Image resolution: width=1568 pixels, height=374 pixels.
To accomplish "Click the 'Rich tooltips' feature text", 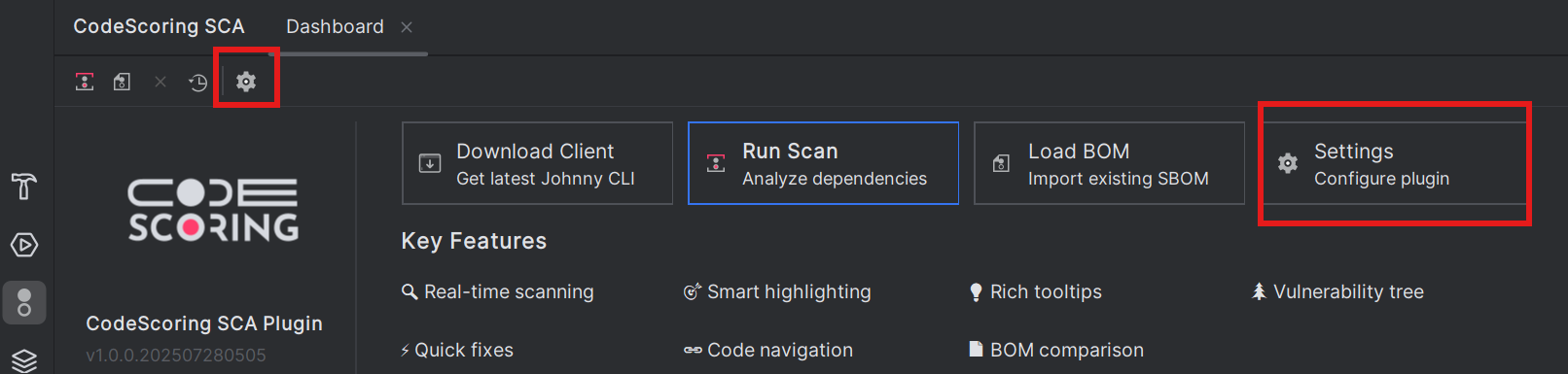I will pyautogui.click(x=1046, y=291).
